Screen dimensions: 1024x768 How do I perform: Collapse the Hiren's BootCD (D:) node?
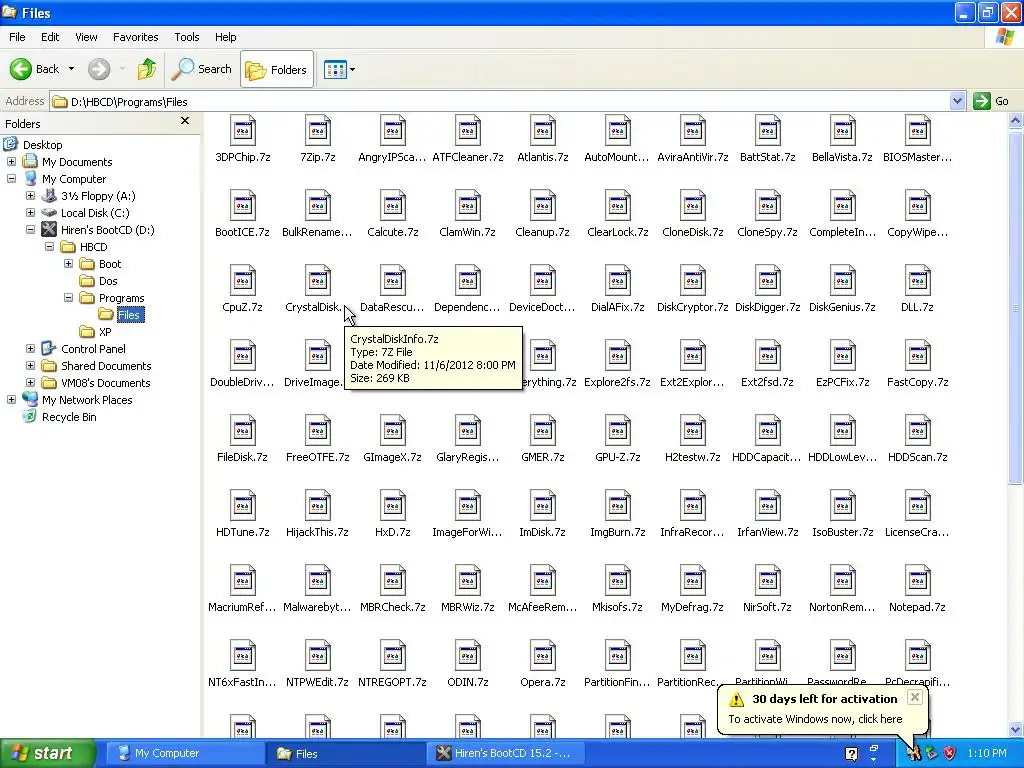click(x=30, y=229)
